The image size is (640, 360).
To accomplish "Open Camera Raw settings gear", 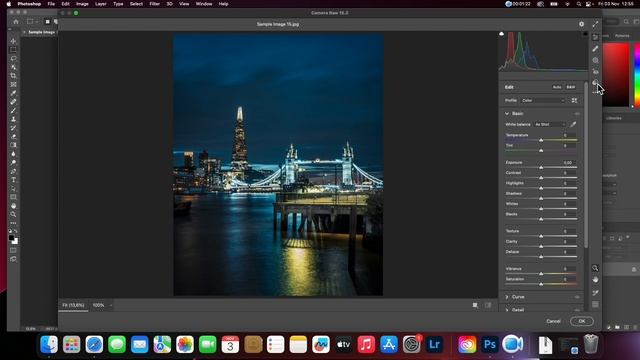I will pos(581,24).
